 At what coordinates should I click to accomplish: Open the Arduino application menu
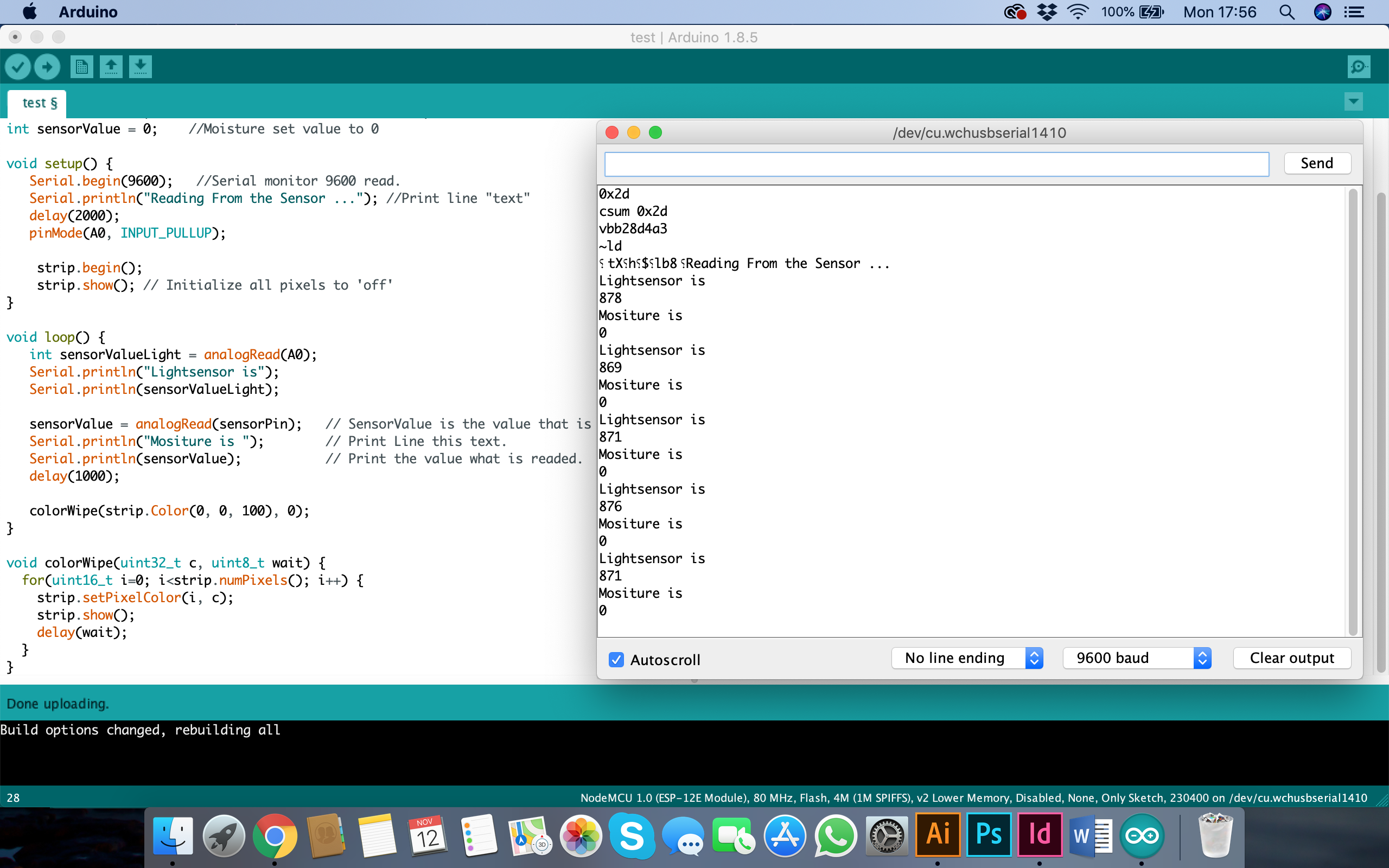[88, 12]
